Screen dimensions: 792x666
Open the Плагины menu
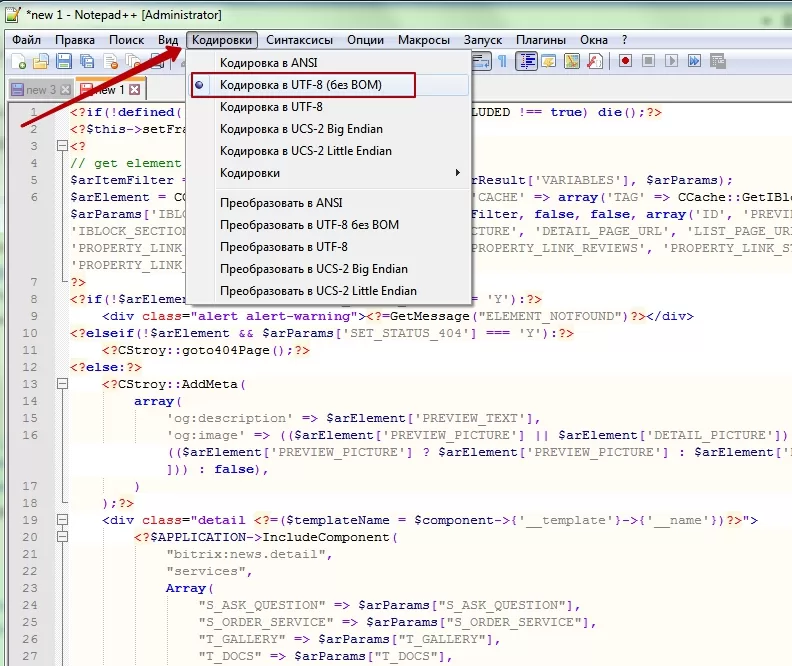(x=540, y=40)
